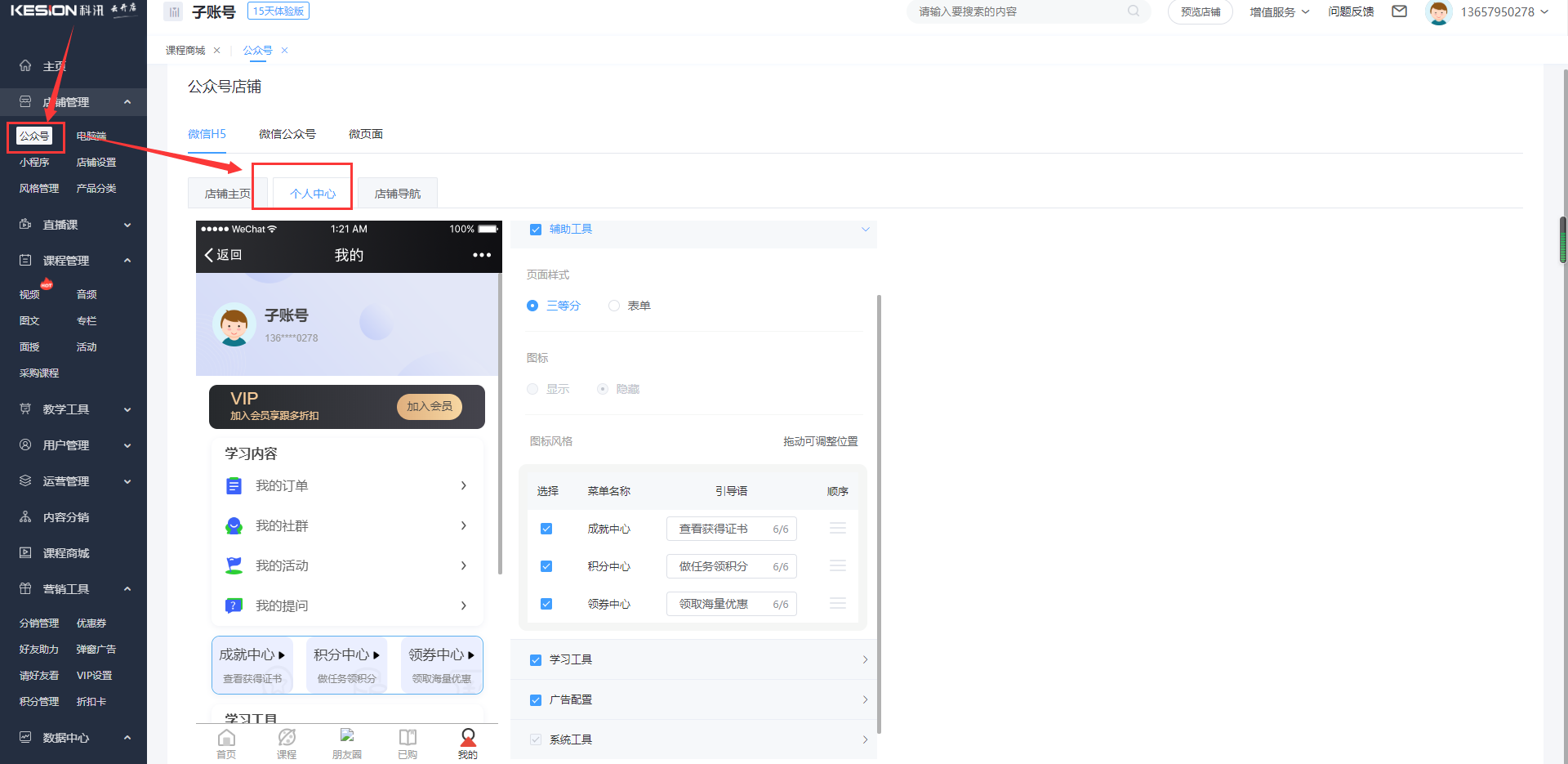Switch to the 微信公众号 tab
This screenshot has height=764, width=1568.
tap(287, 133)
